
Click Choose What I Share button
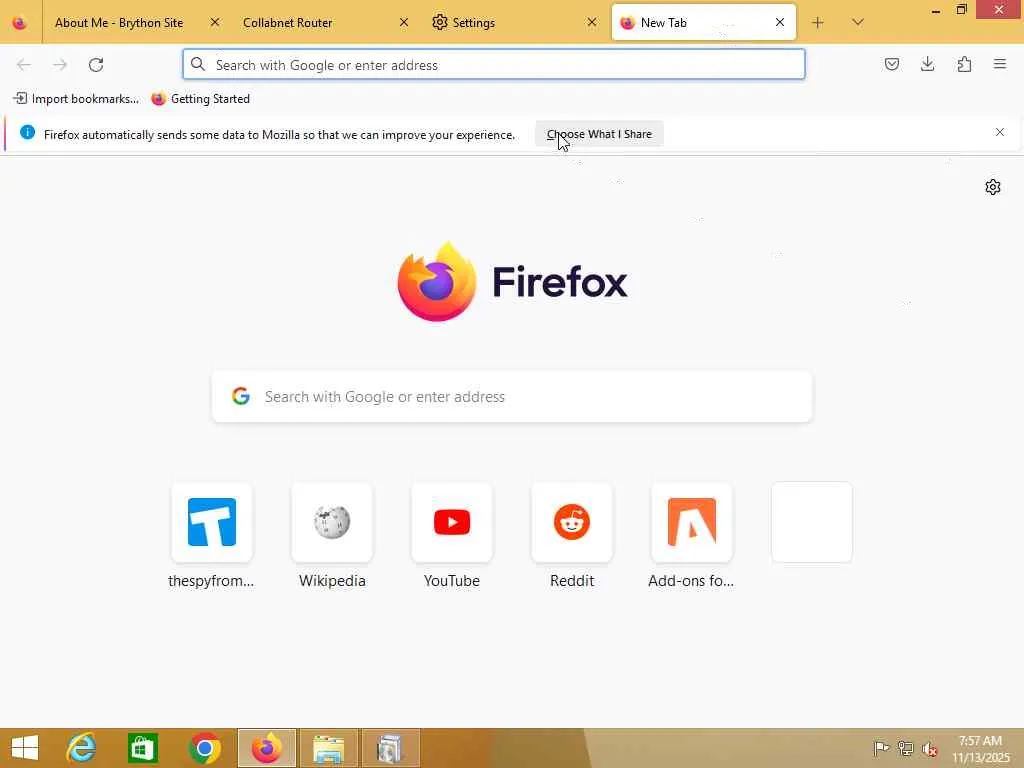pos(599,134)
